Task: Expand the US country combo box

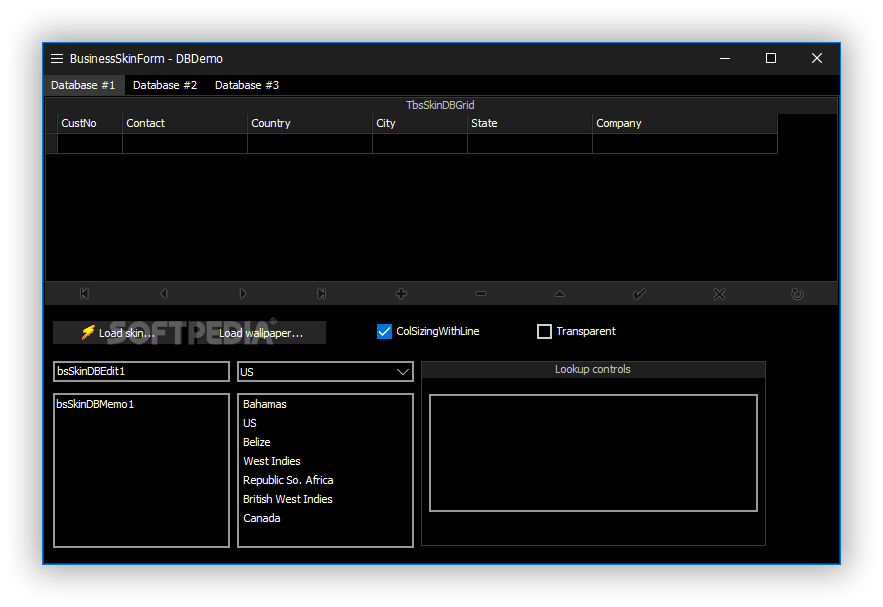Action: click(403, 372)
